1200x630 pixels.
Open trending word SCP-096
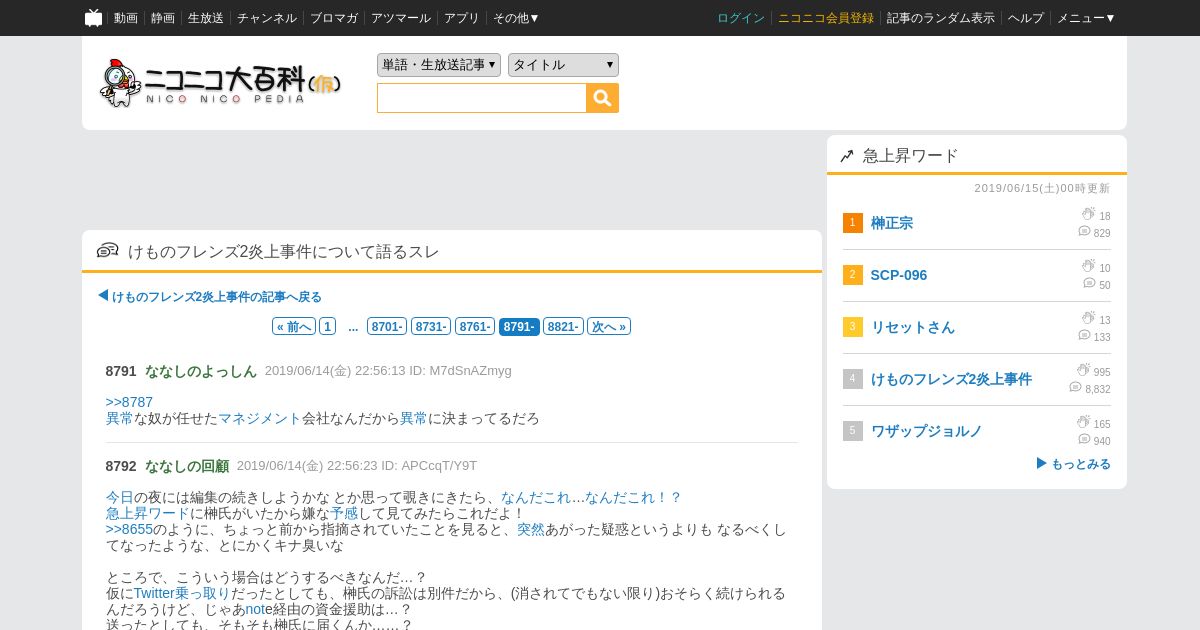pos(899,275)
